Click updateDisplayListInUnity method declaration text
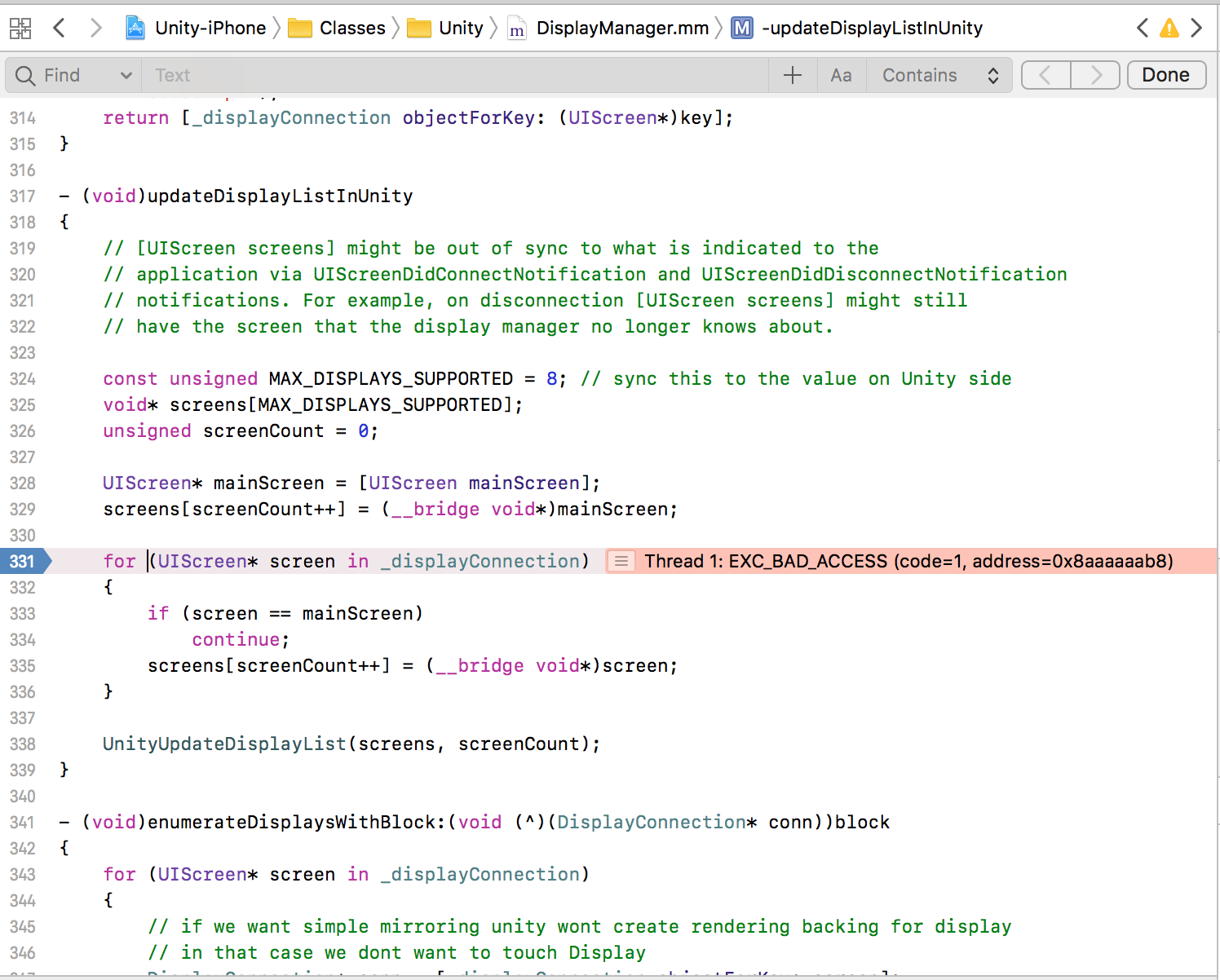 280,196
